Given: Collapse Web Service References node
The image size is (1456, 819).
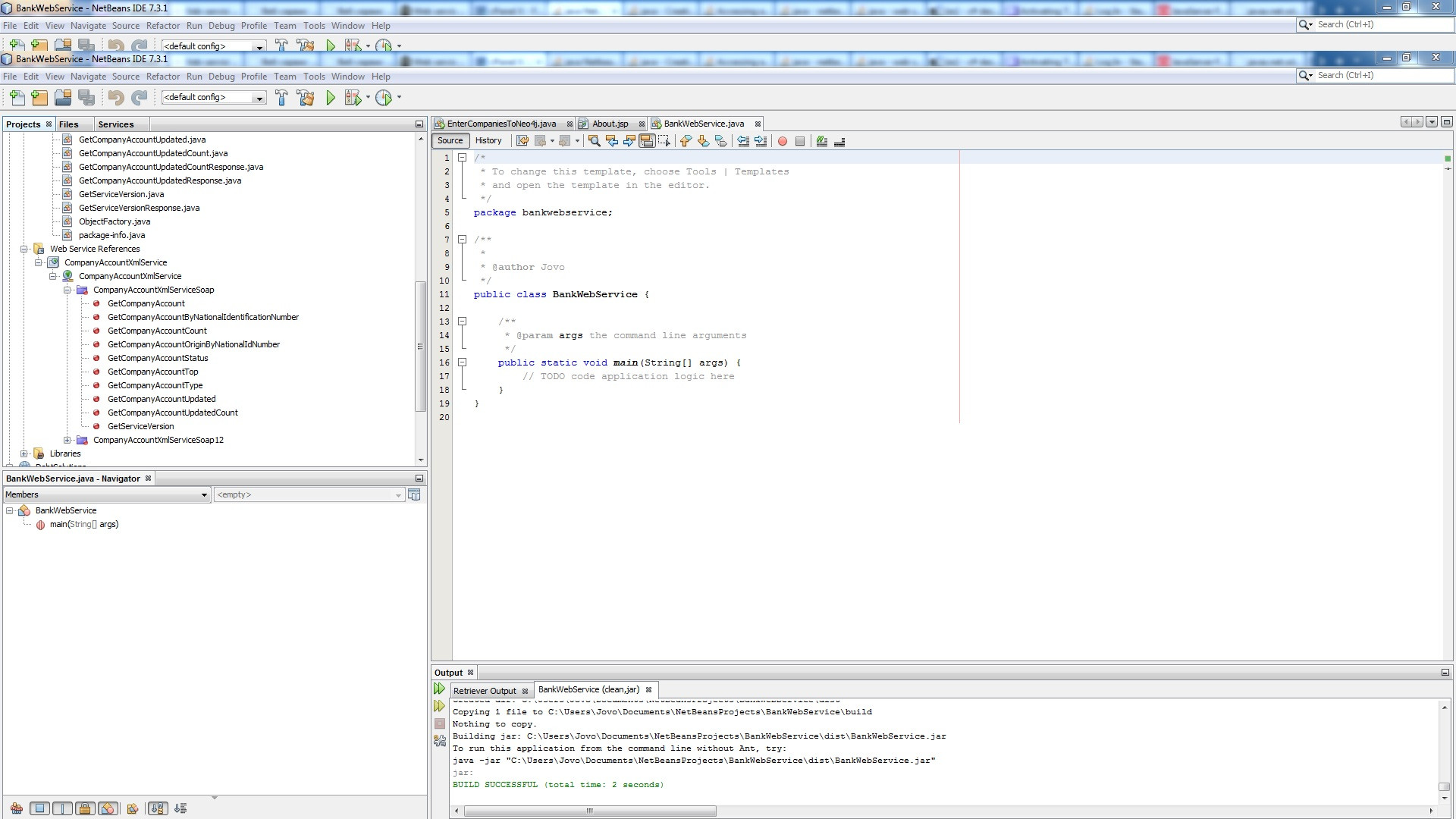Looking at the screenshot, I should click(24, 249).
